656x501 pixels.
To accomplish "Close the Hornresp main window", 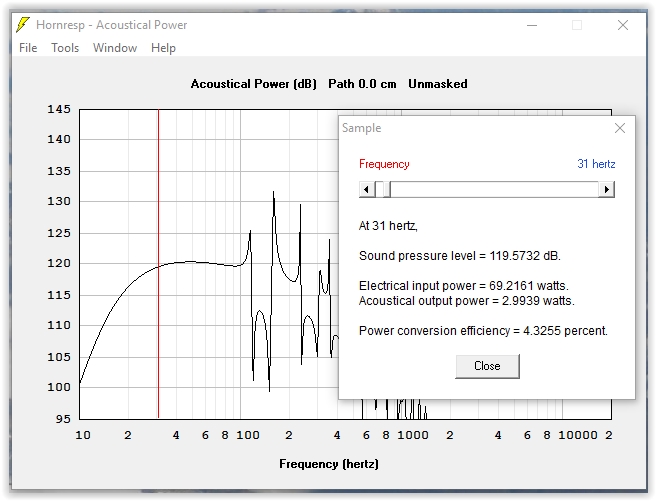I will point(623,25).
